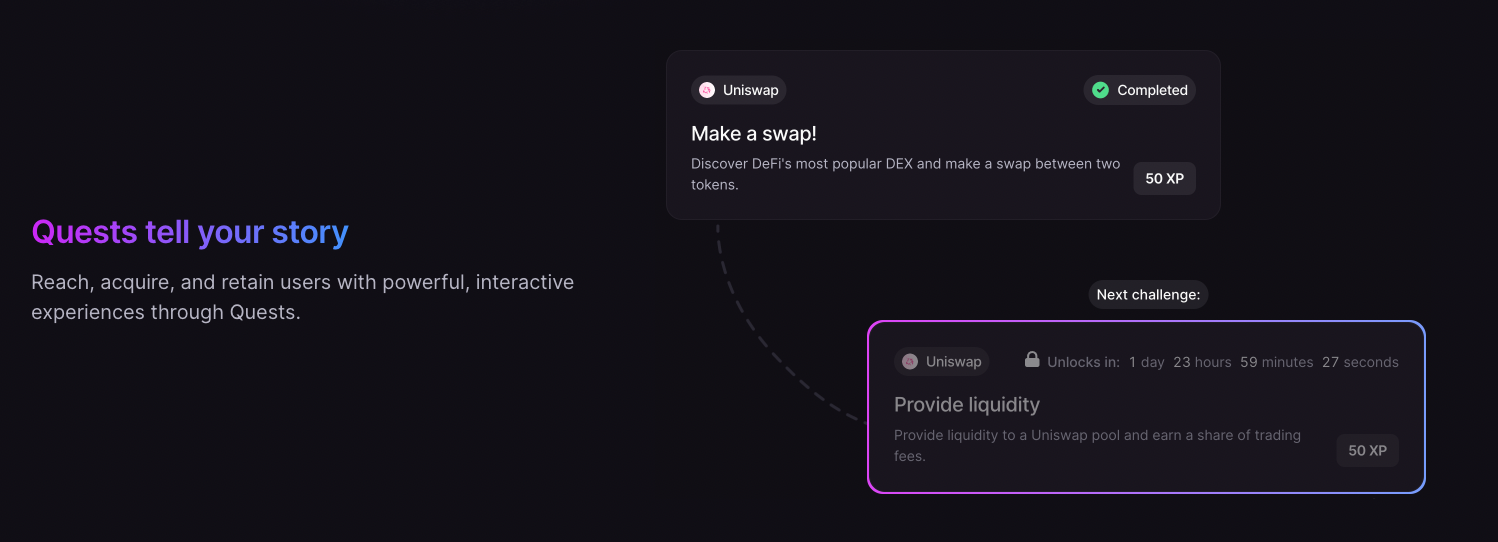Click the 59 minutes countdown value
The image size is (1498, 542).
coord(1277,362)
